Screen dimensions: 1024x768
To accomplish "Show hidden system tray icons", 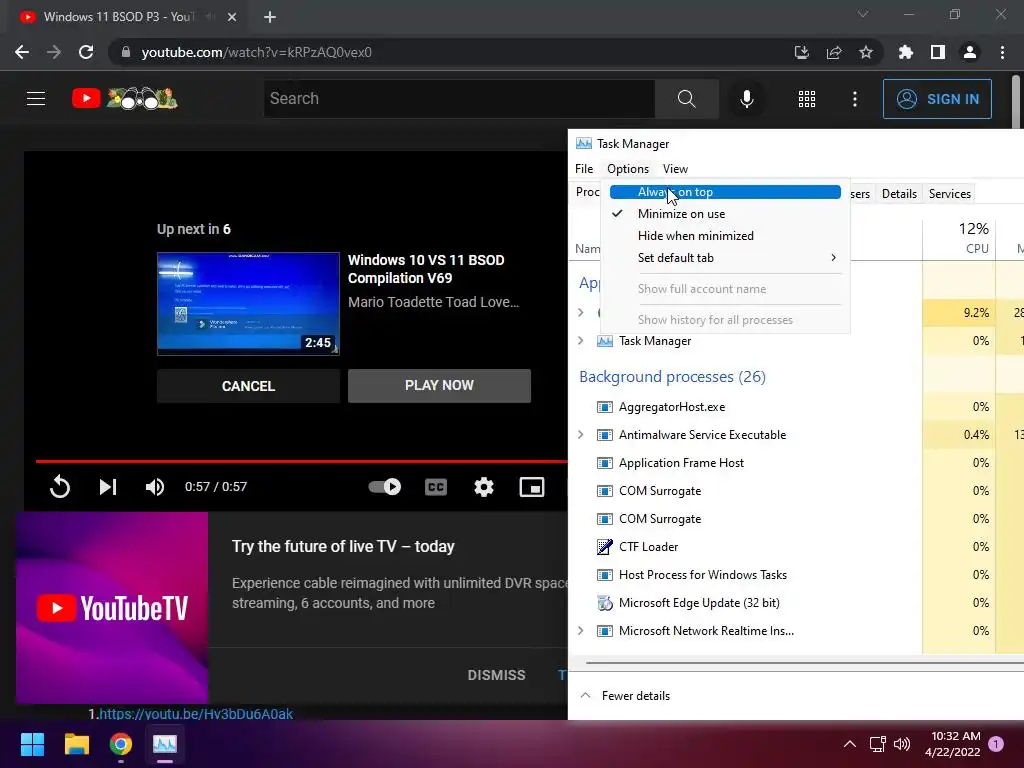I will pyautogui.click(x=850, y=744).
